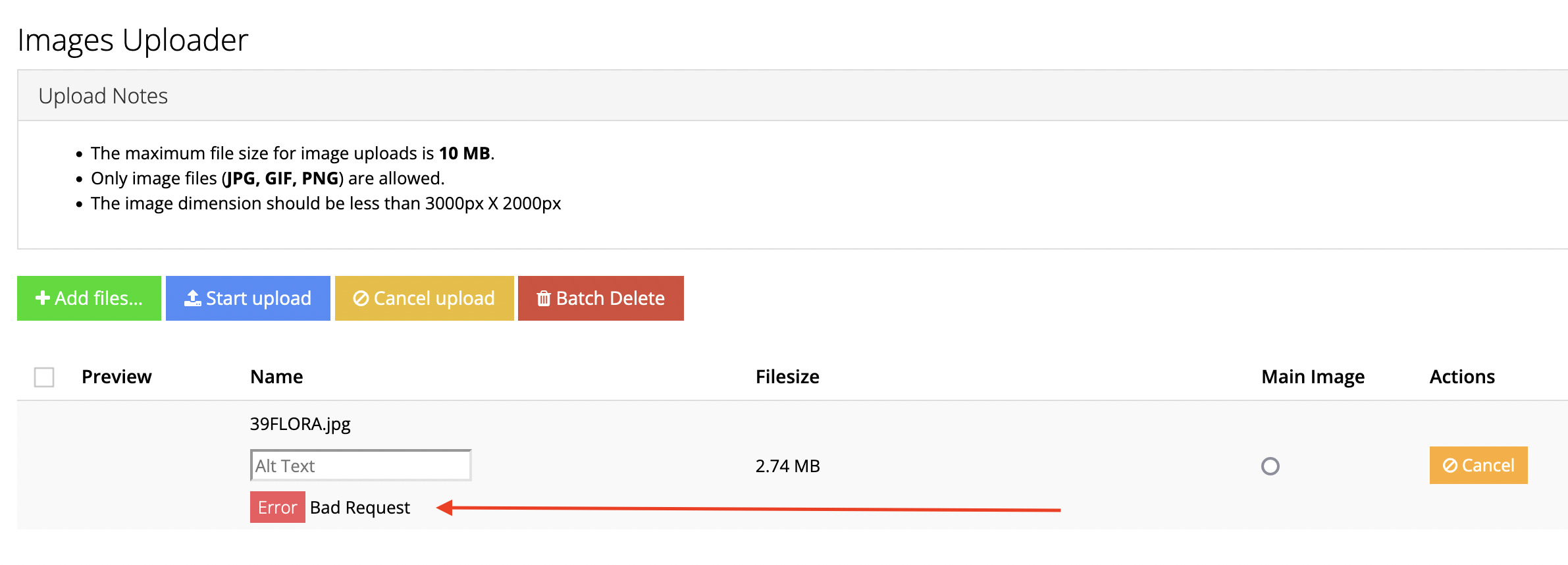Click the Filesize column header
Image resolution: width=1568 pixels, height=565 pixels.
tap(787, 377)
